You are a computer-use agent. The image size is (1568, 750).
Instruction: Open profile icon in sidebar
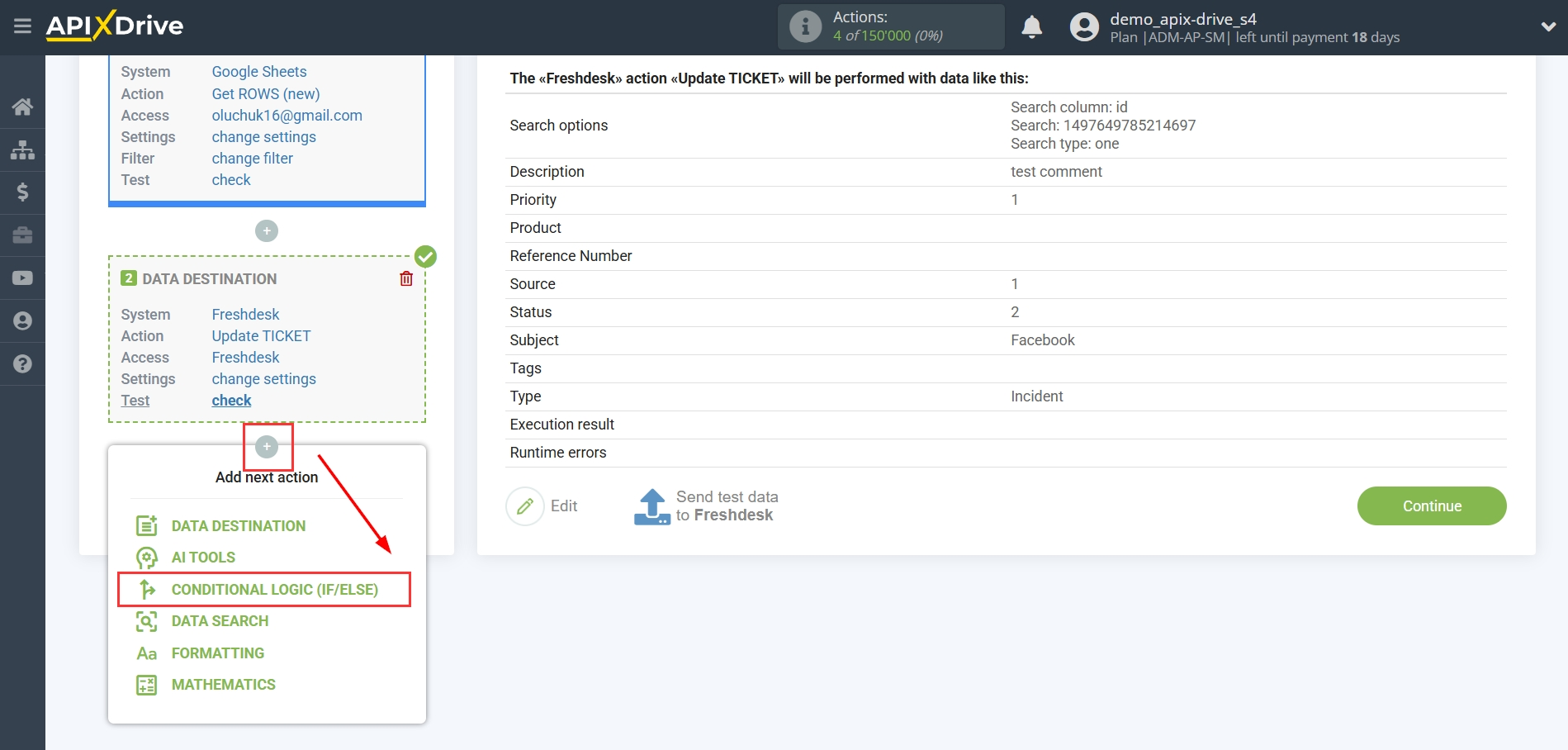(x=22, y=321)
